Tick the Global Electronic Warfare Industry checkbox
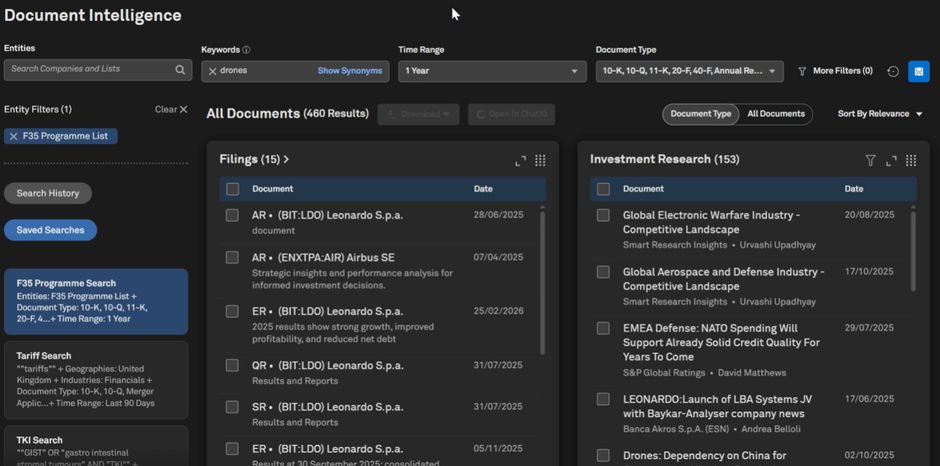This screenshot has width=940, height=466. point(603,215)
